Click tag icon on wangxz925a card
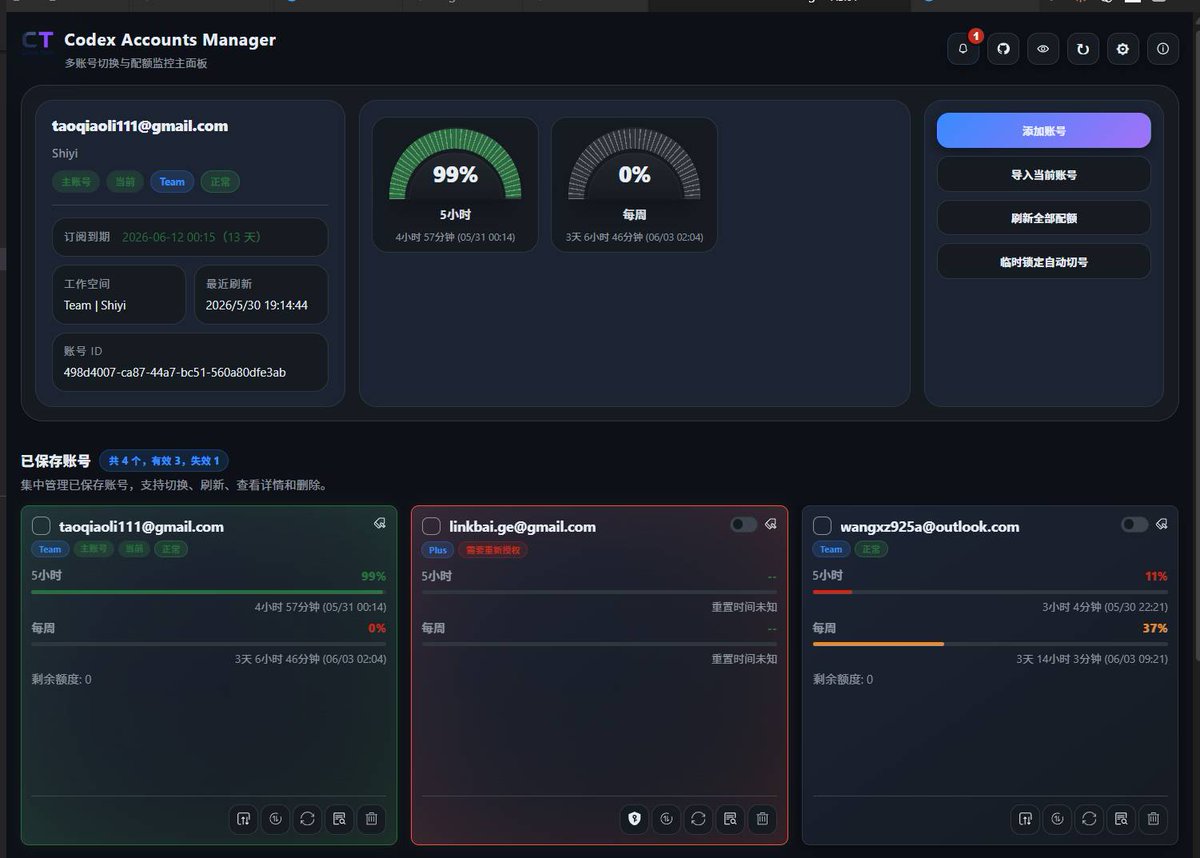Screen dimensions: 1200x858 (1161, 523)
